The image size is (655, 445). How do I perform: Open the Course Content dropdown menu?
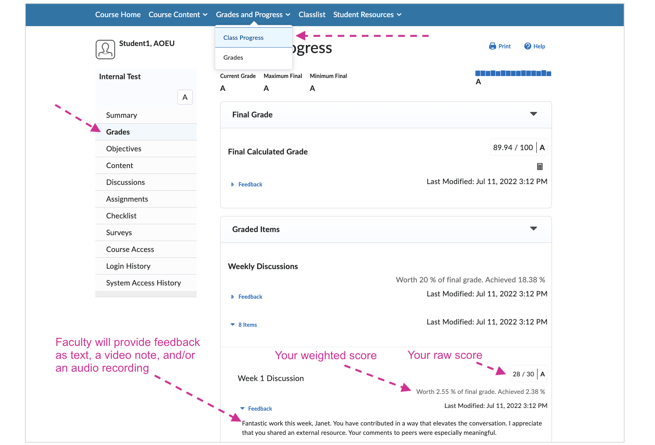178,15
